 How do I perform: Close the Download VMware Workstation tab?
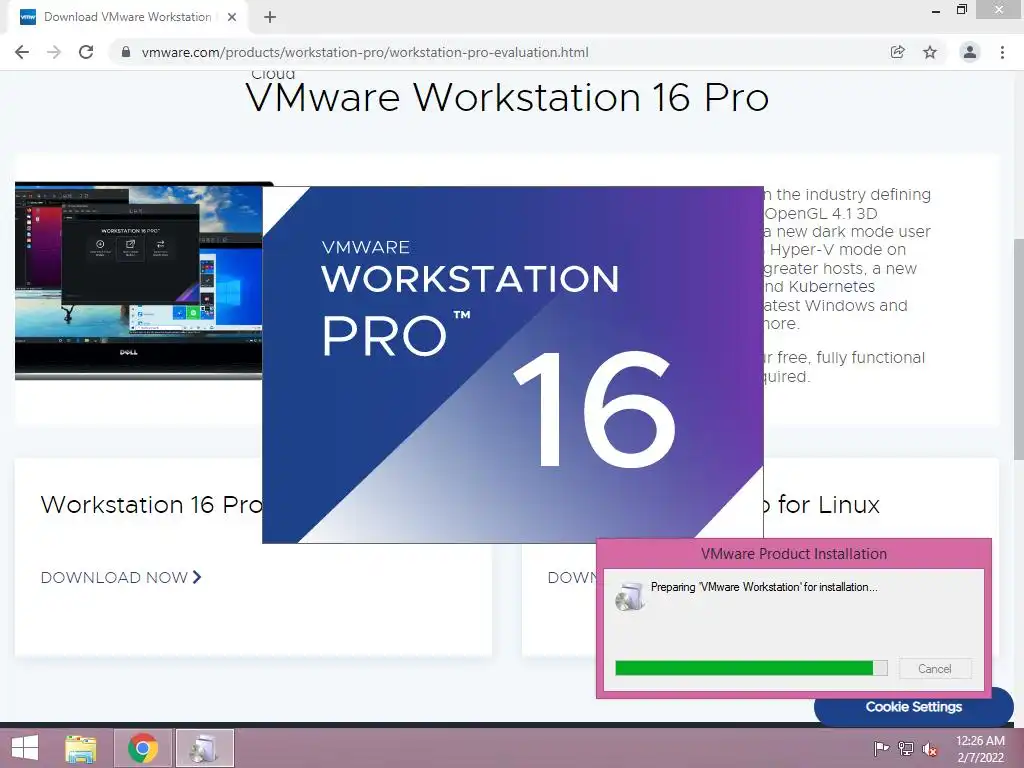[x=232, y=18]
